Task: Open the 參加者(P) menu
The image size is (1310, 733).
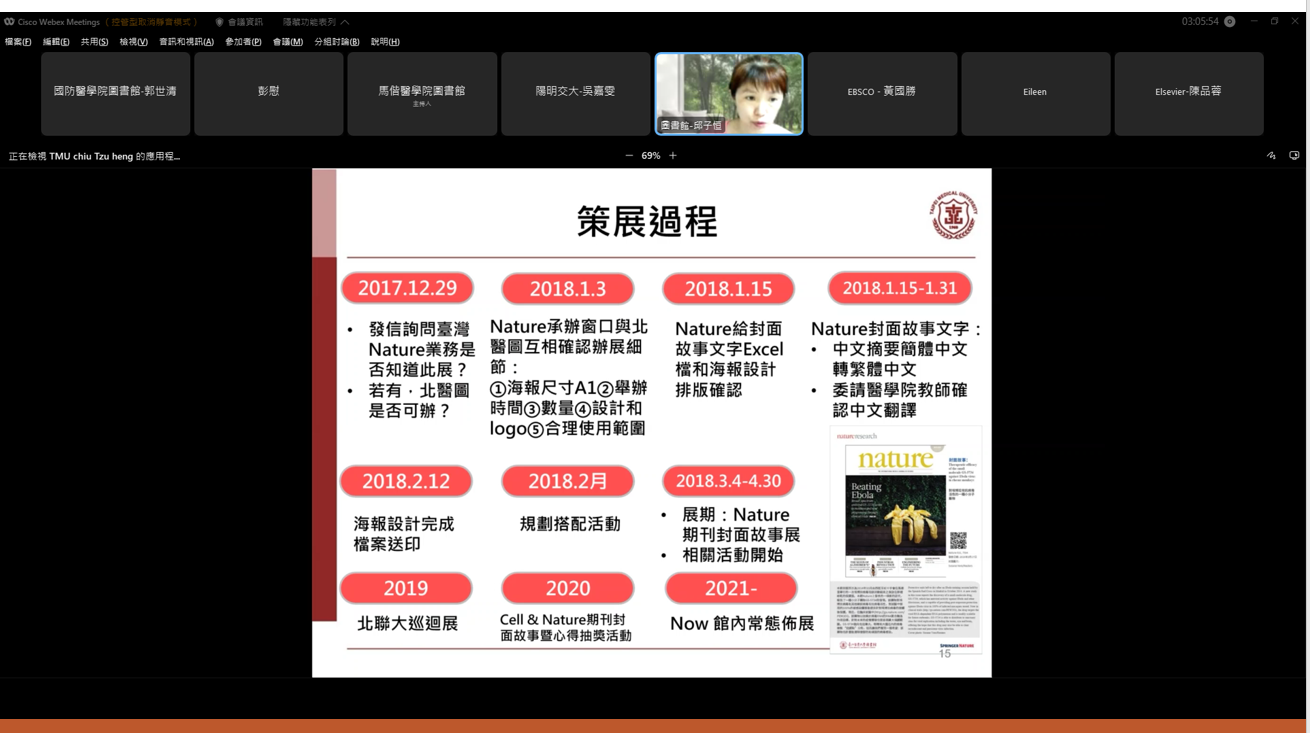Action: [x=243, y=42]
